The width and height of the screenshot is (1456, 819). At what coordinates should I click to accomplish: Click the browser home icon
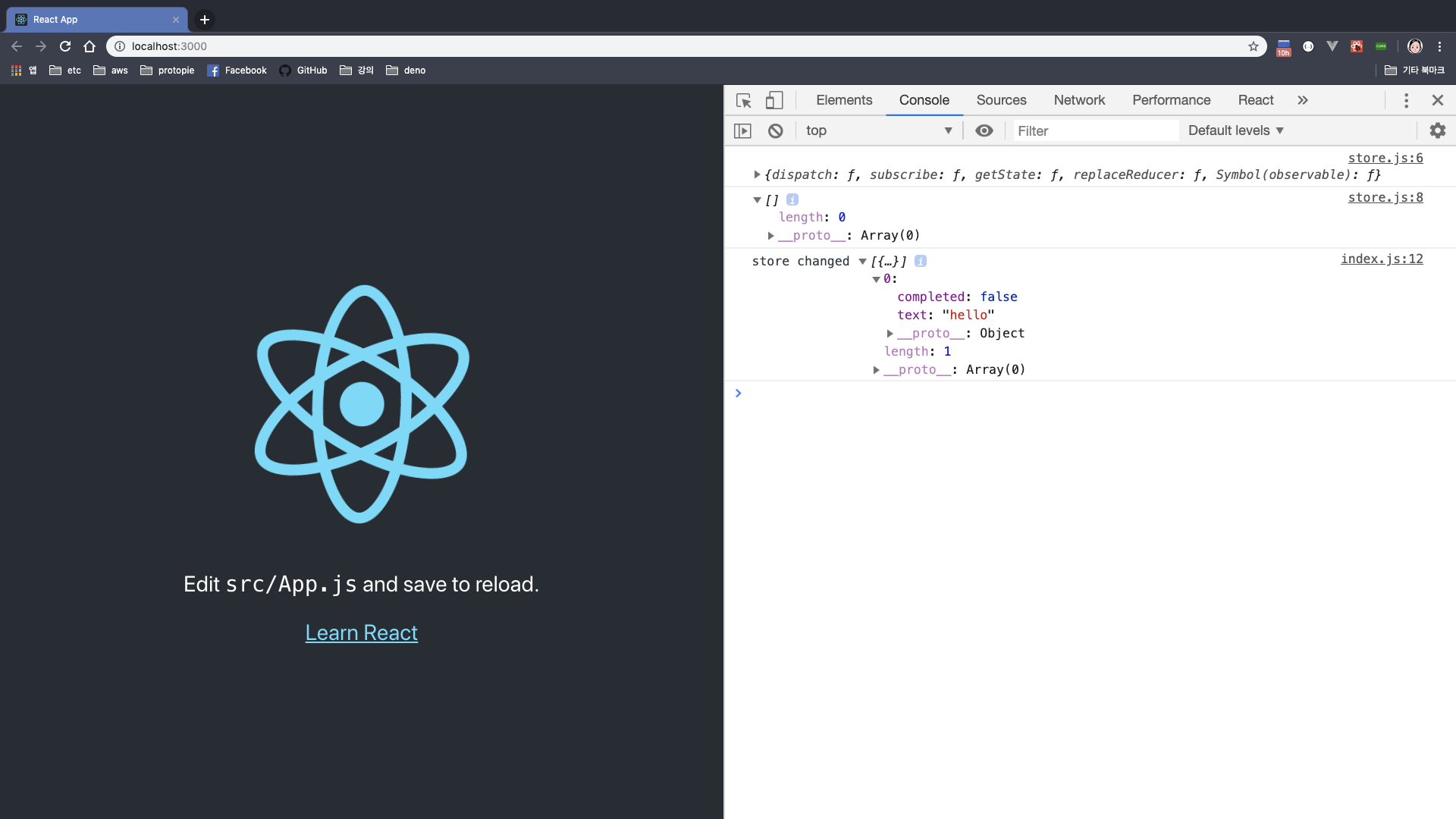pos(89,46)
